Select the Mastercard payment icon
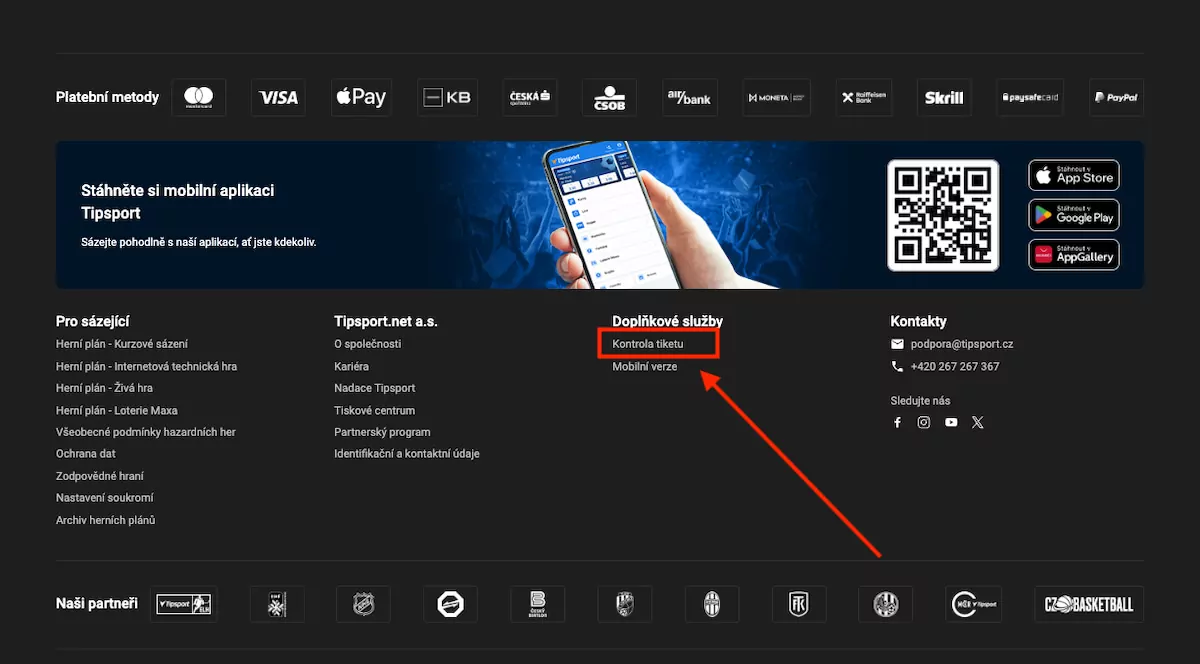Image resolution: width=1200 pixels, height=664 pixels. tap(199, 97)
